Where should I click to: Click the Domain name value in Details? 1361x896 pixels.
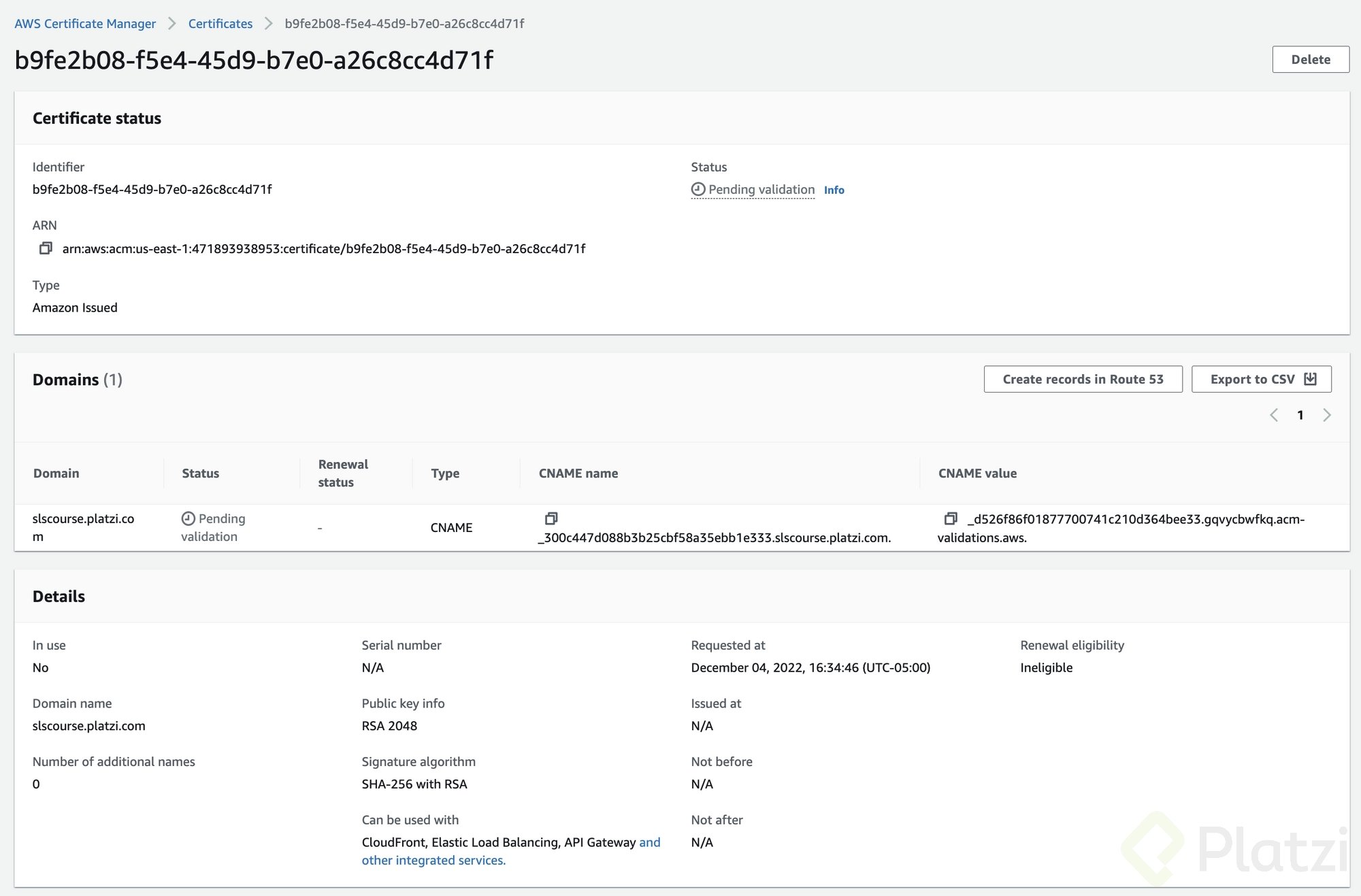tap(88, 726)
